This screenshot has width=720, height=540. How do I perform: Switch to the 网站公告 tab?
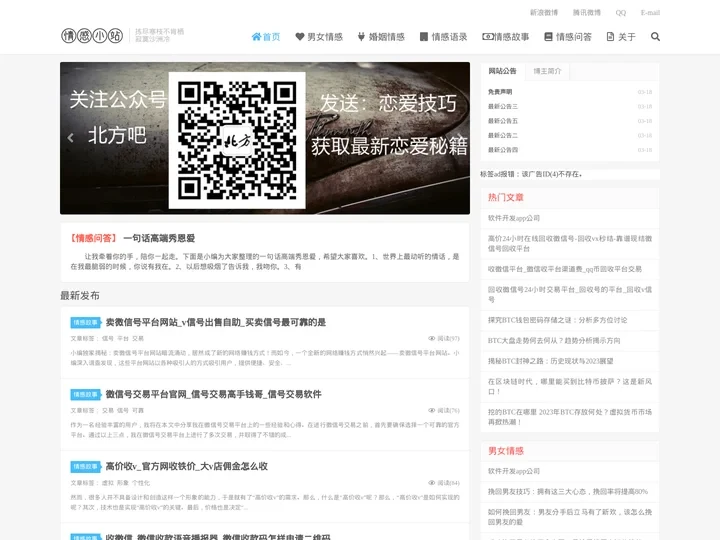502,71
